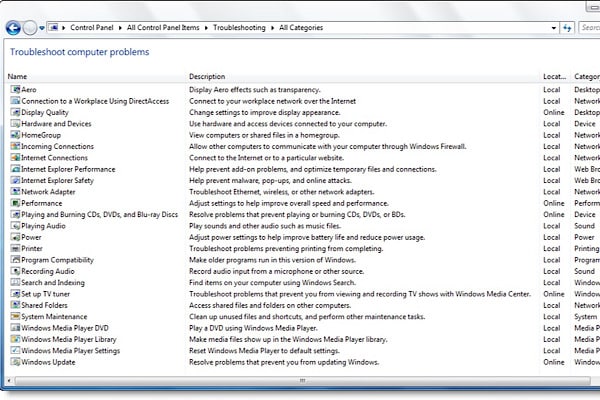Expand arrow after All Control Panel Items
Image resolution: width=600 pixels, height=400 pixels.
click(206, 28)
